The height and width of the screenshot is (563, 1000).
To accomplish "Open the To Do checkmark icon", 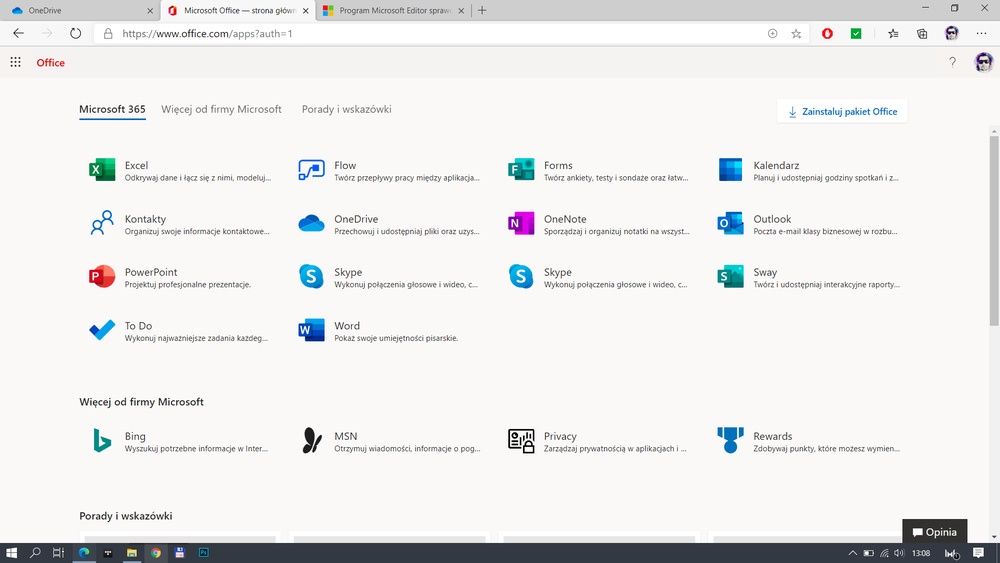I will (x=102, y=330).
